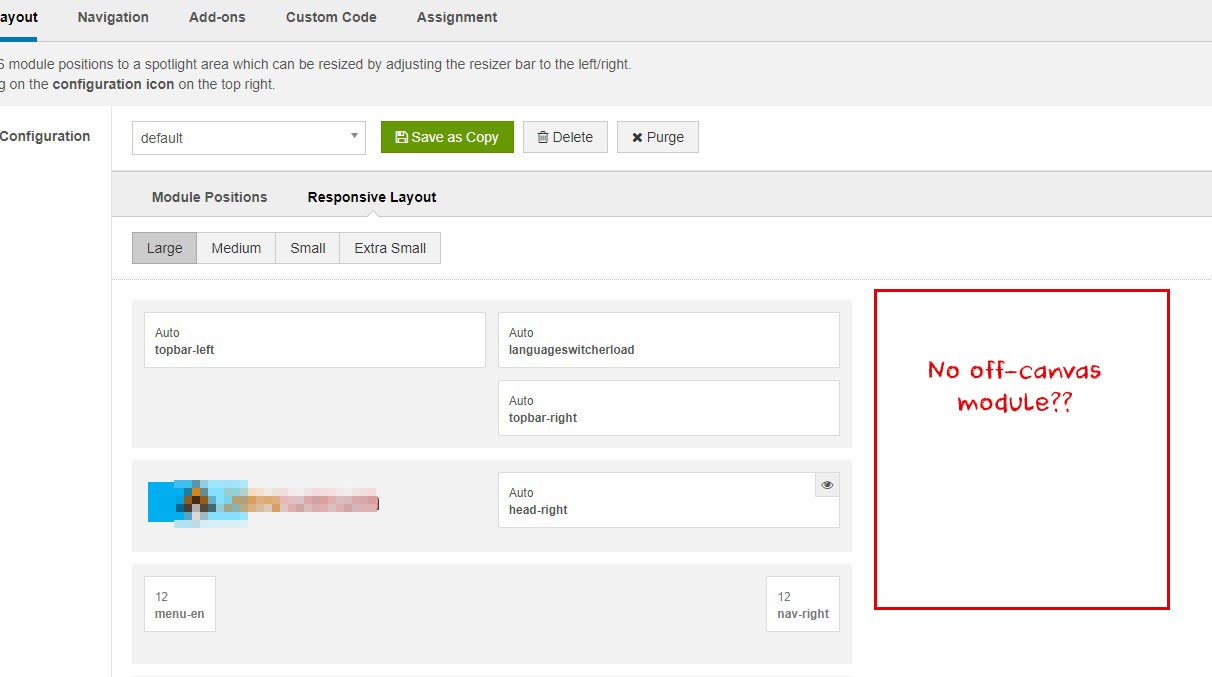Click the cross icon on Purge
This screenshot has width=1212, height=677.
pyautogui.click(x=637, y=137)
